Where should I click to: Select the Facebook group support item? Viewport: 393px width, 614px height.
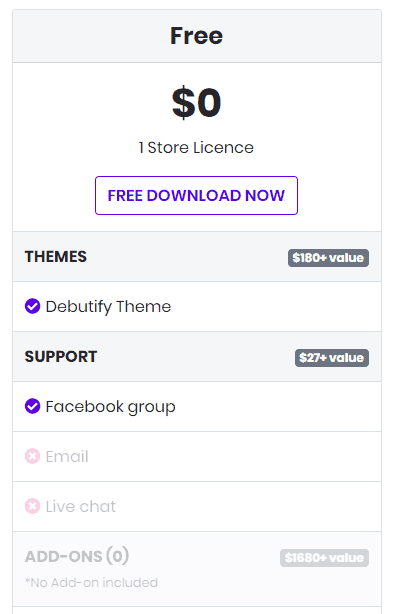tap(110, 407)
